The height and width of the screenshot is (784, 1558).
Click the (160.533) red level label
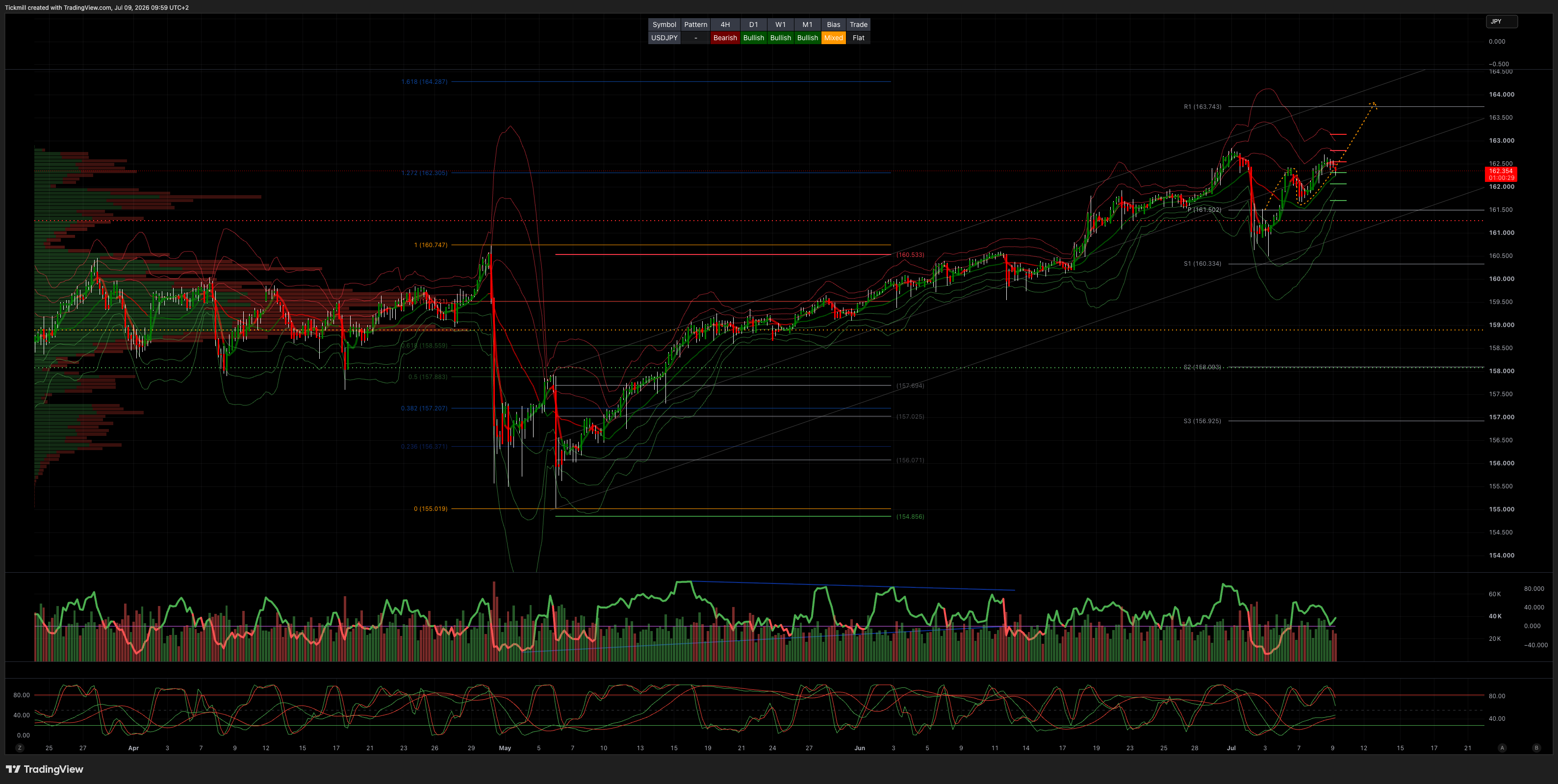coord(910,254)
